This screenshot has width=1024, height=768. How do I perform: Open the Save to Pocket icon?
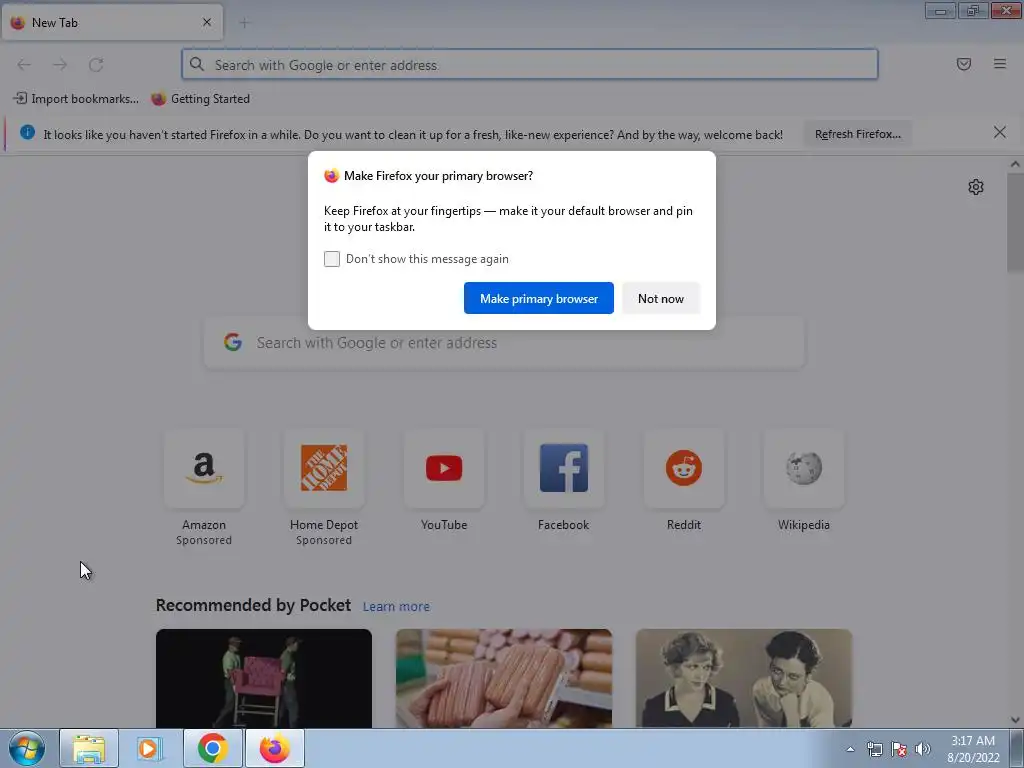964,64
